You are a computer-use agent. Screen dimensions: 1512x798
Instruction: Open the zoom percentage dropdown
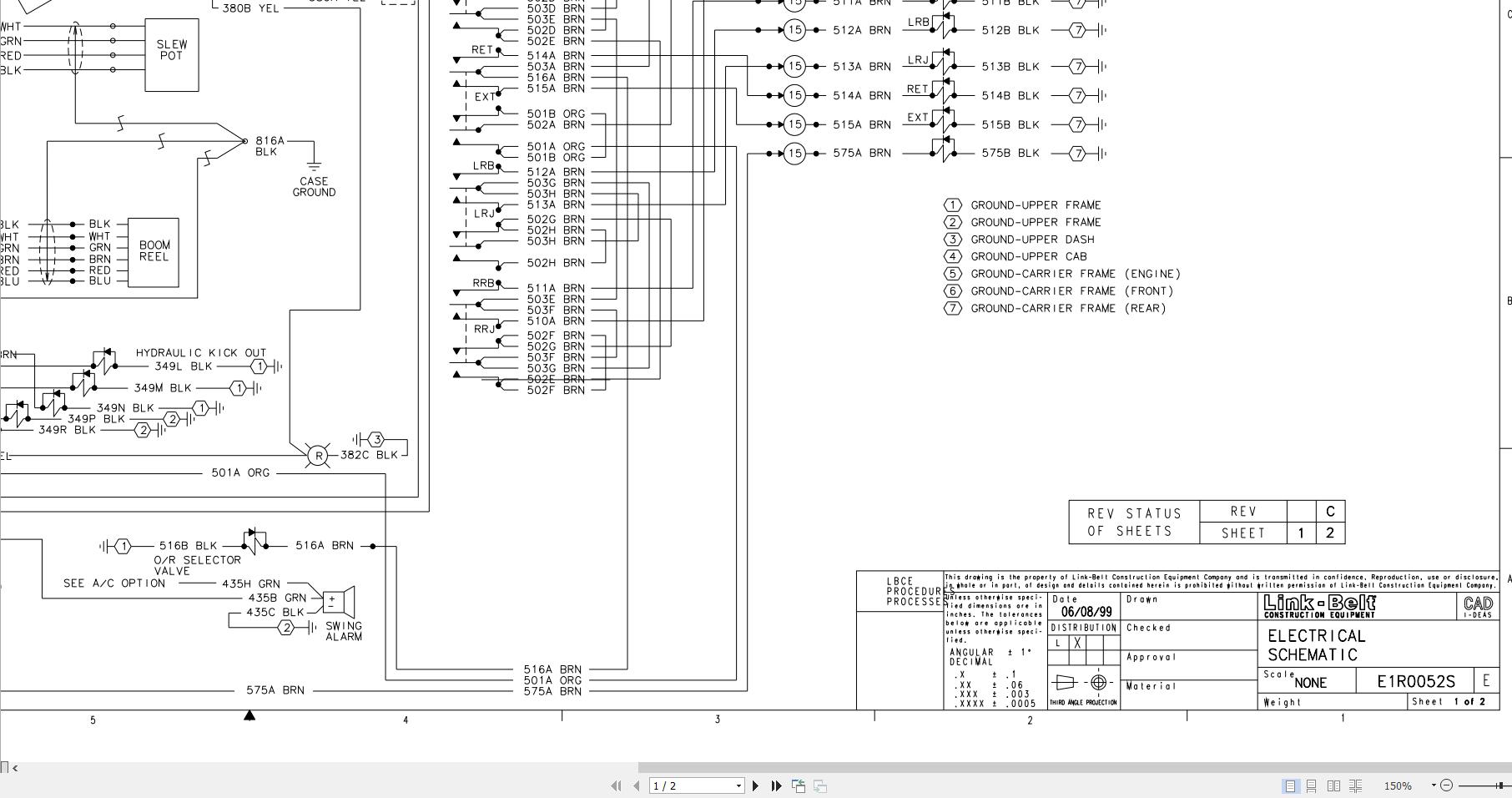[x=1434, y=785]
